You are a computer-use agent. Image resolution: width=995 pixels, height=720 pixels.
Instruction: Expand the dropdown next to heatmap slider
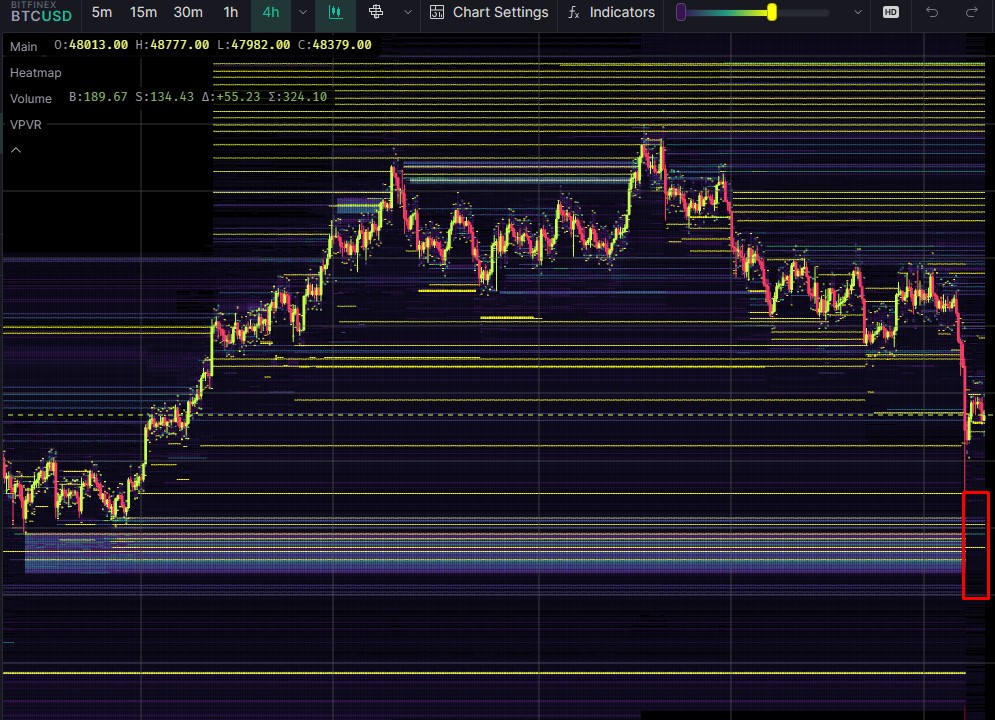(x=858, y=12)
